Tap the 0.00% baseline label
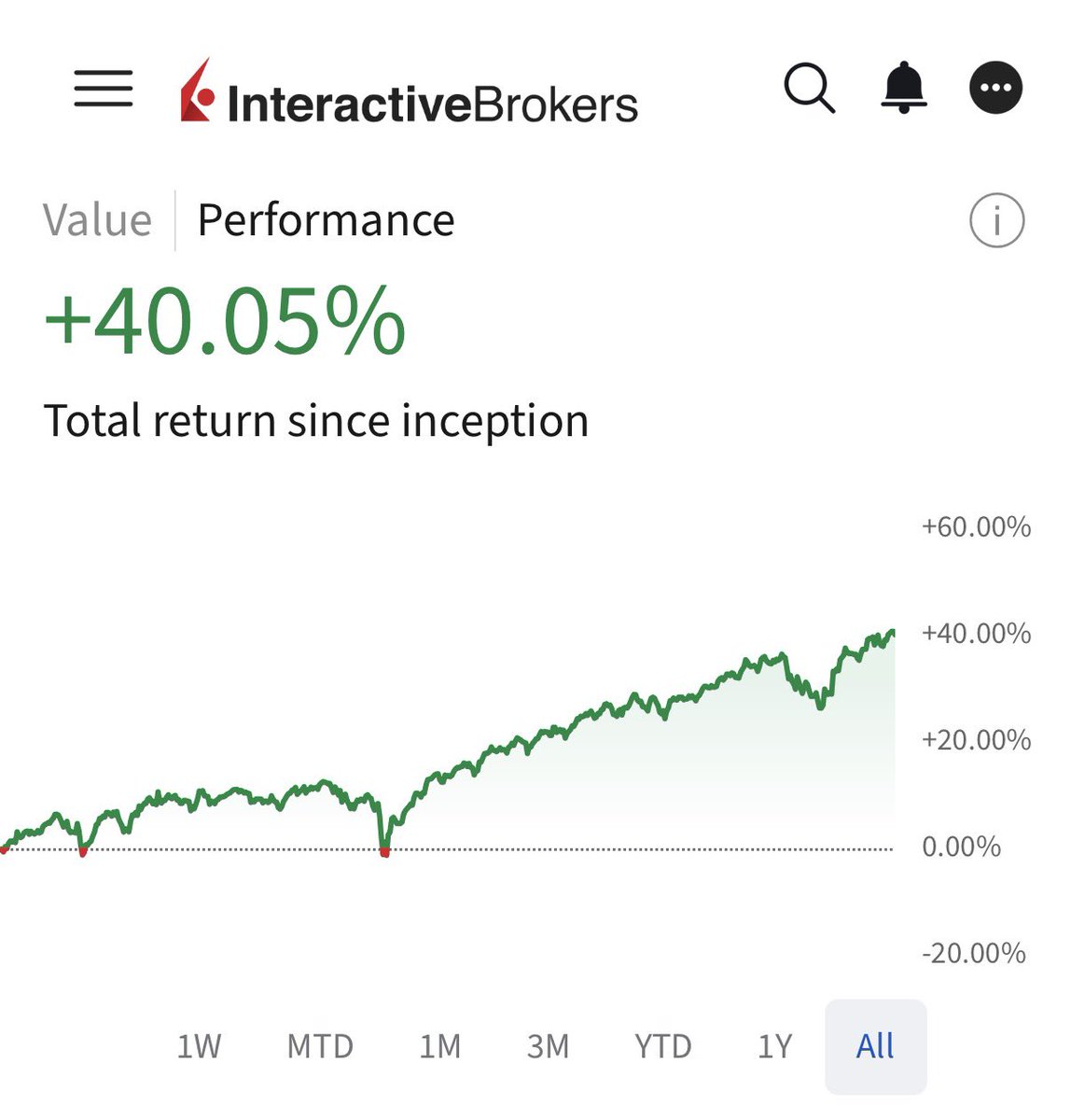Viewport: 1071px width, 1120px height. [x=961, y=847]
